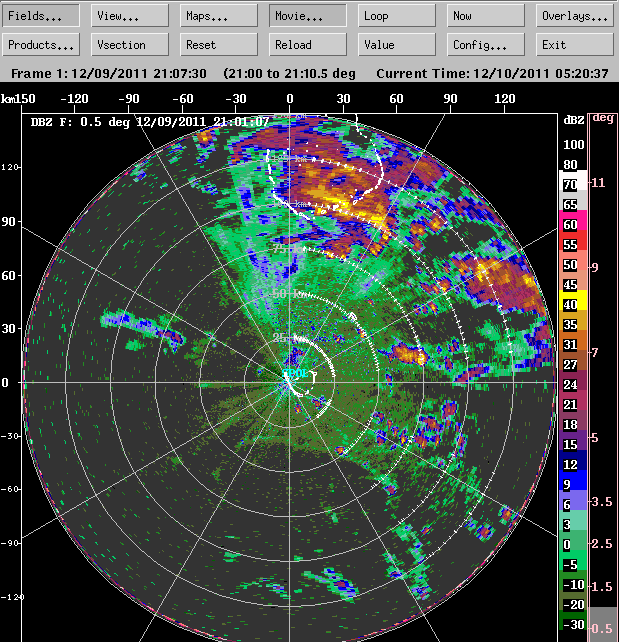The image size is (619, 642).
Task: Select the 40 dBZ yellow color swatch
Action: click(573, 300)
